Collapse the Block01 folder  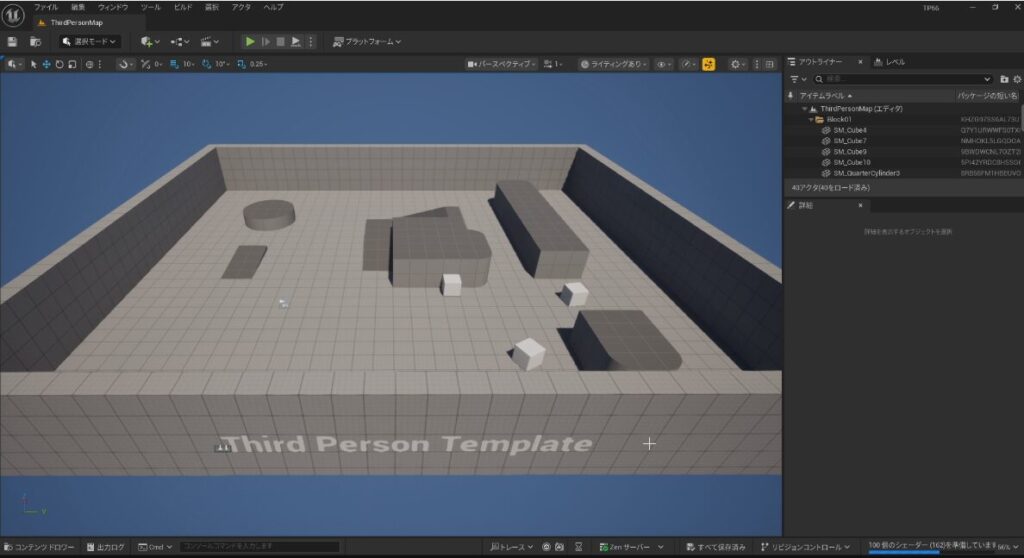[811, 120]
